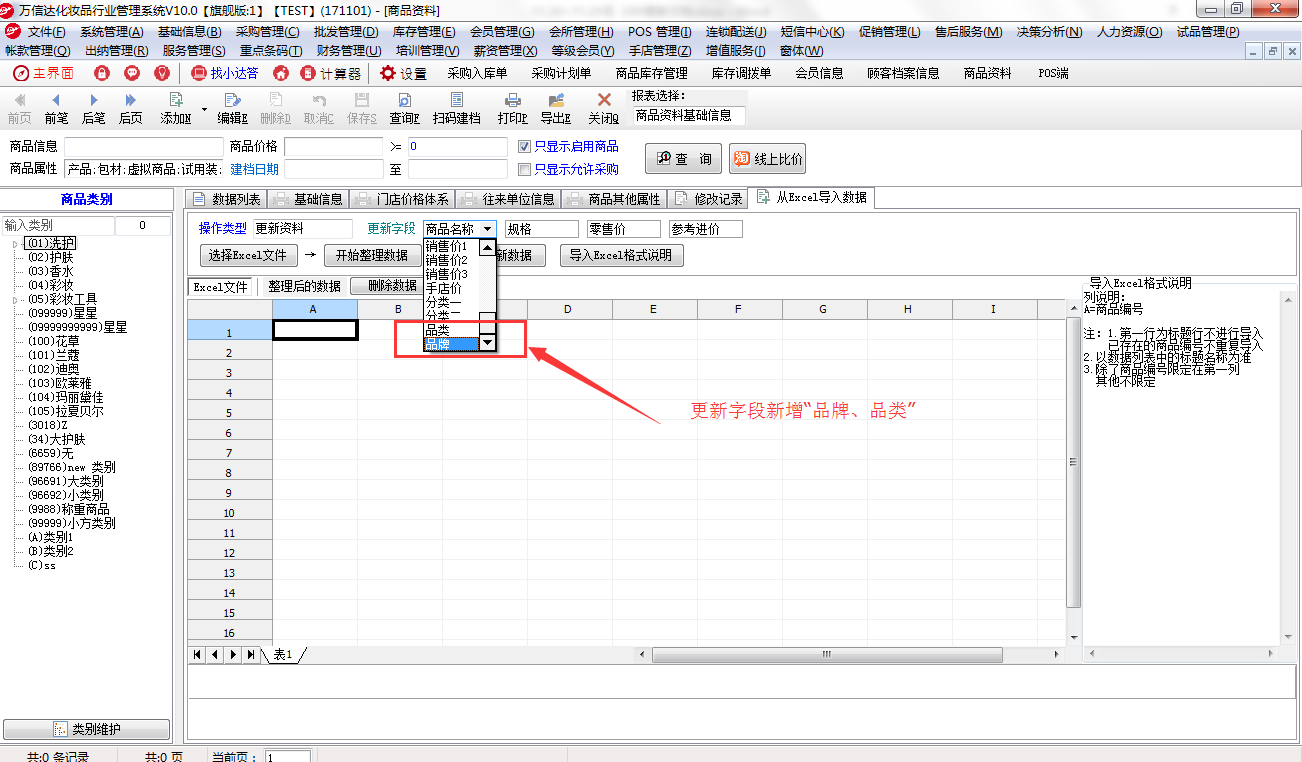Go to first sheet navigation arrow
1302x762 pixels.
point(198,655)
